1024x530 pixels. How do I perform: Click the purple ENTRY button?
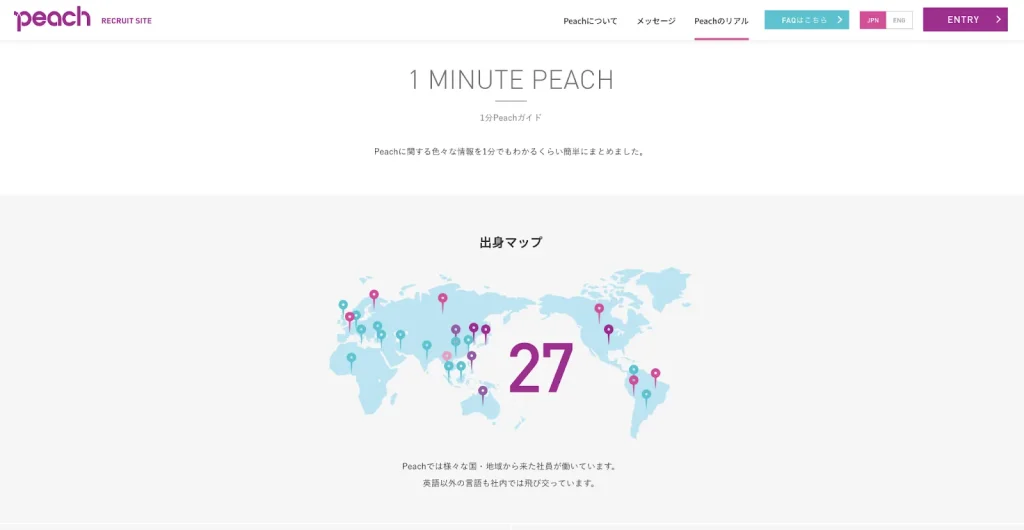pos(965,20)
